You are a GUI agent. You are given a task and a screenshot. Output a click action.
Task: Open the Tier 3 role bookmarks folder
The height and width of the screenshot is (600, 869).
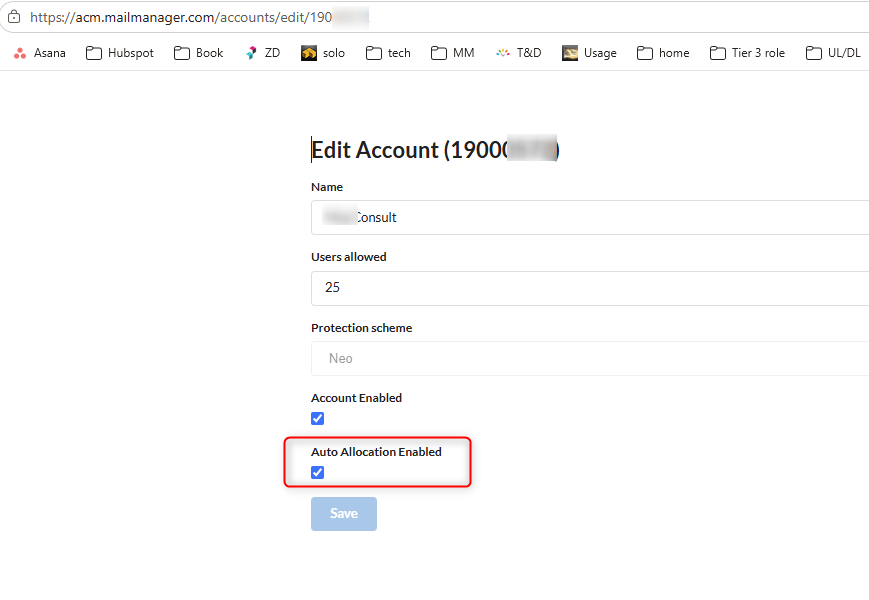click(x=747, y=53)
